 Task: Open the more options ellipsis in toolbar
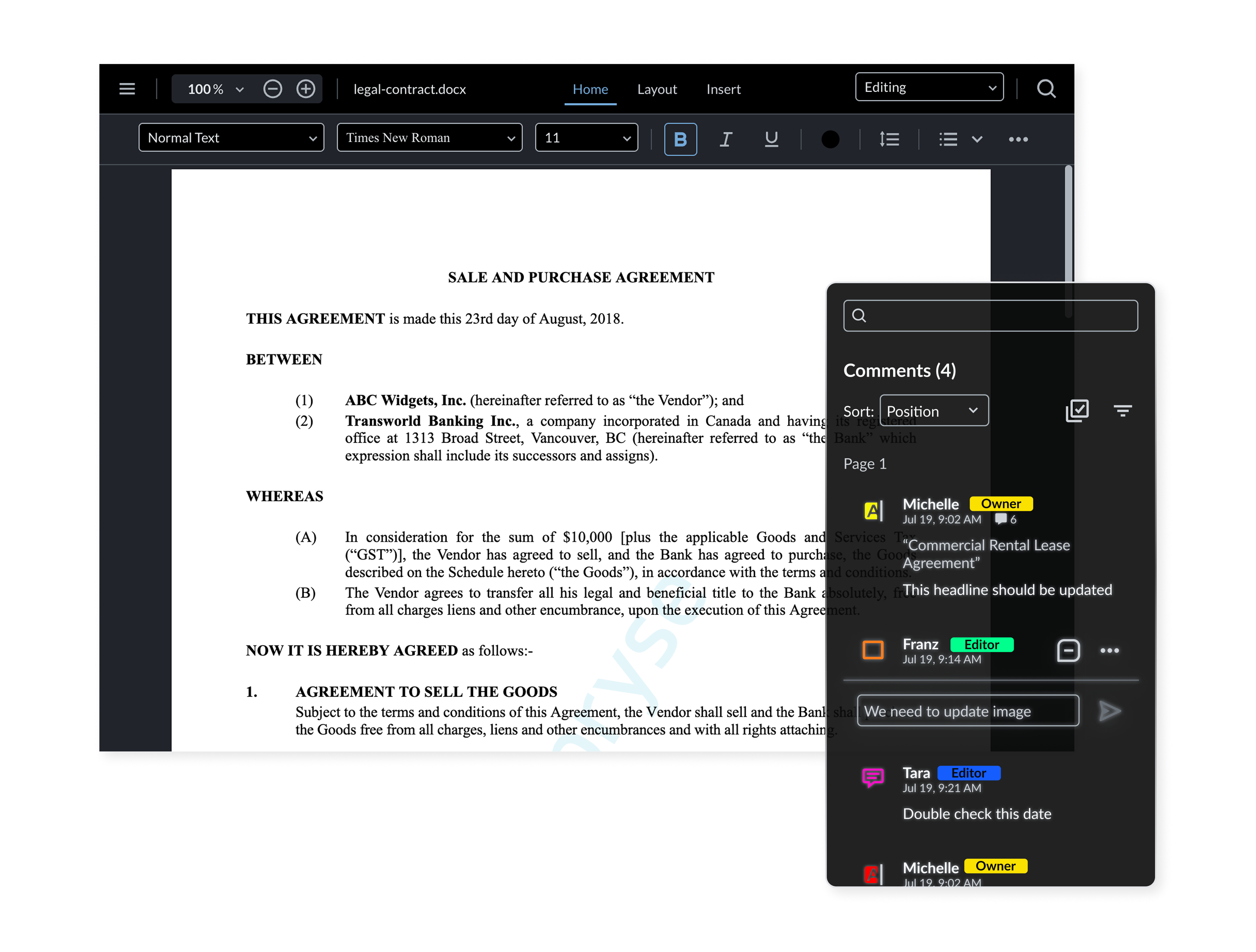[1018, 139]
